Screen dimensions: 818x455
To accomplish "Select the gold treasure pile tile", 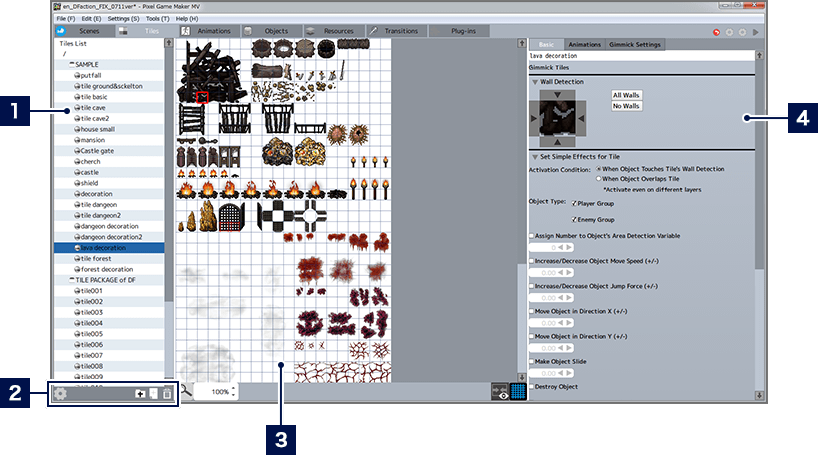I will coord(310,152).
